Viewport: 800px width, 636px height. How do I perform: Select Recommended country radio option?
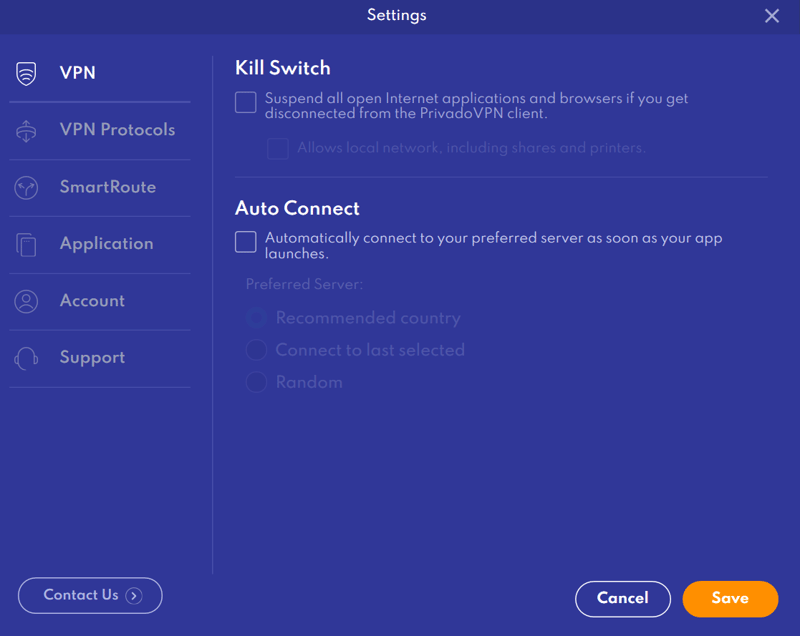click(x=257, y=318)
